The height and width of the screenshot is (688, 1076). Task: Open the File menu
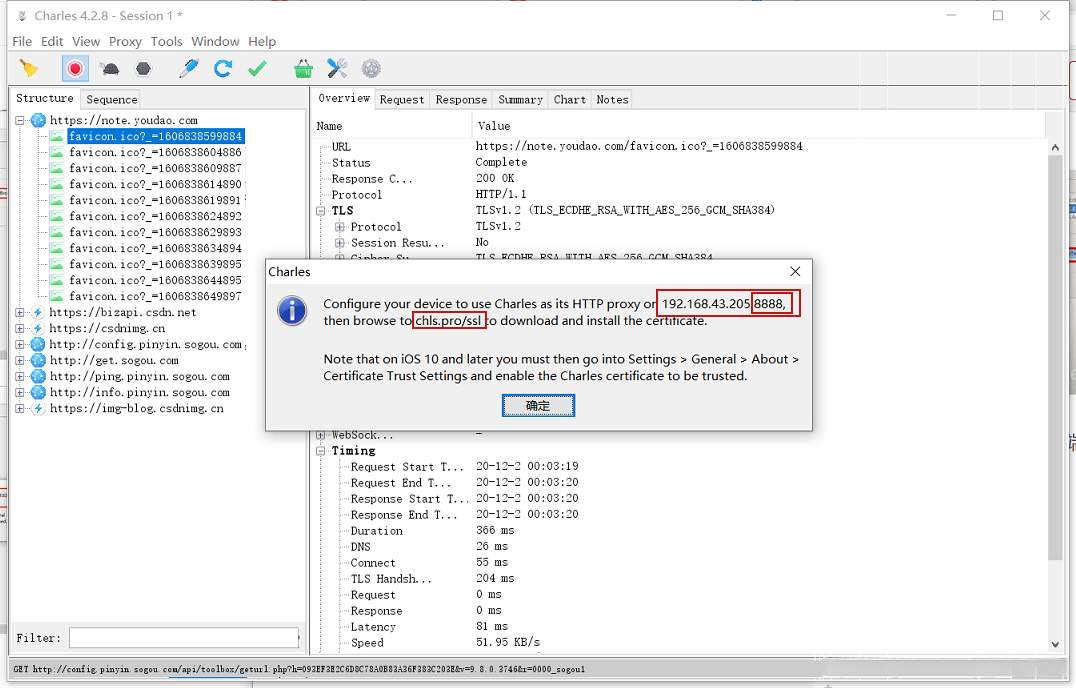[x=22, y=42]
